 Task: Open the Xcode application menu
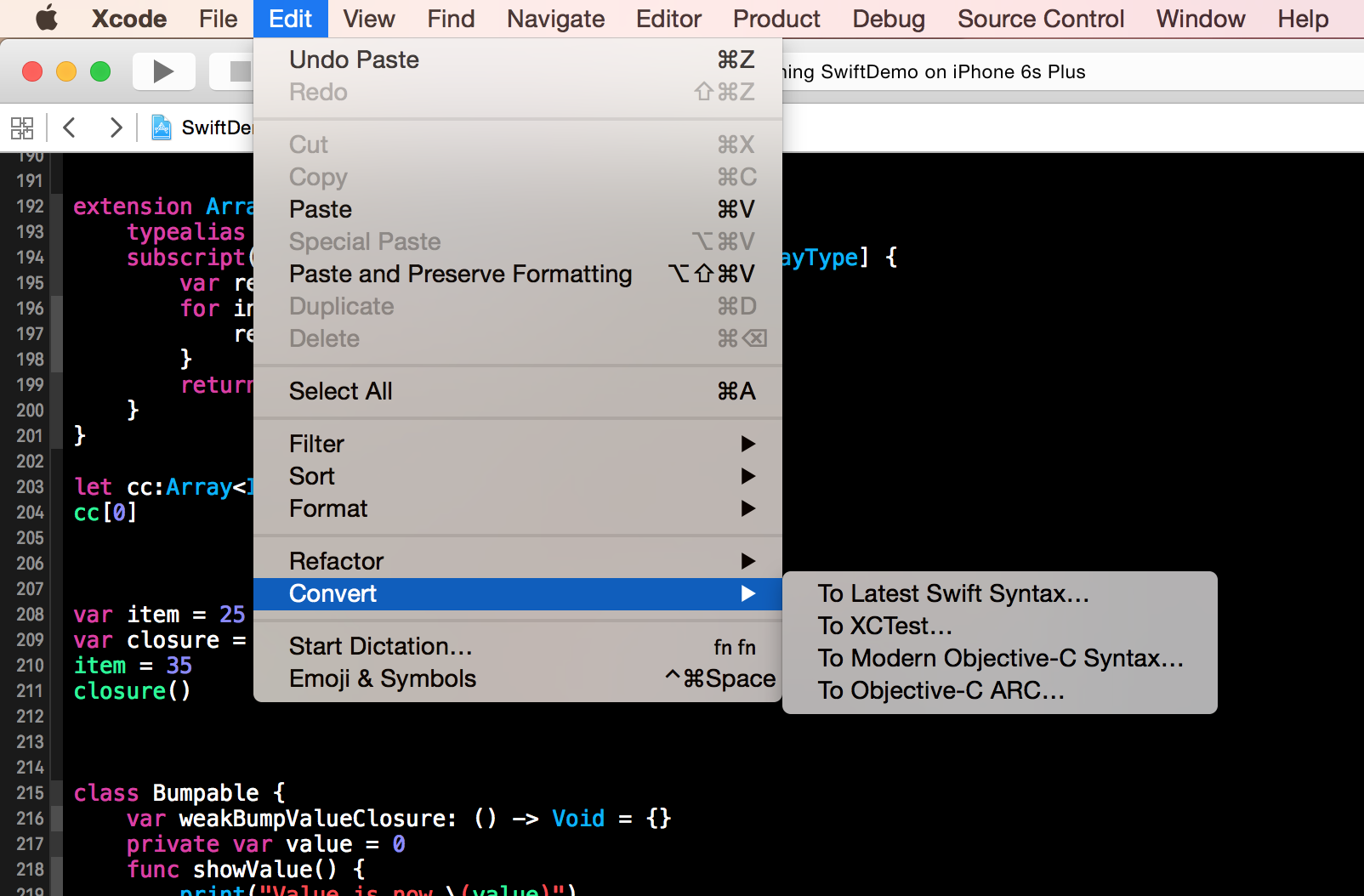click(129, 19)
